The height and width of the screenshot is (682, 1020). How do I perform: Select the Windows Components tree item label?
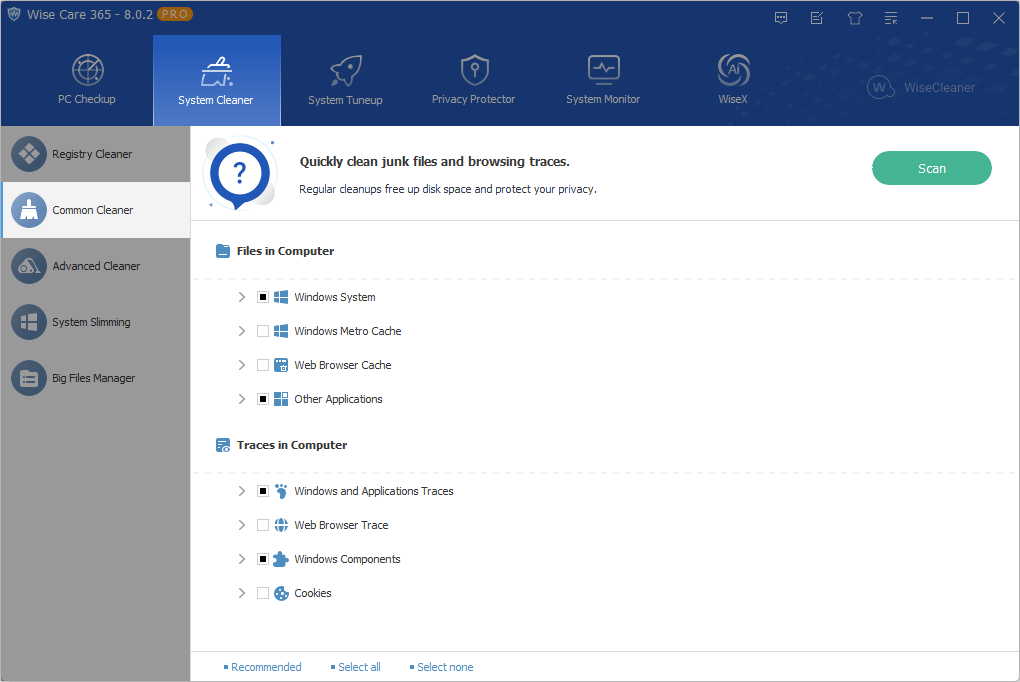347,559
